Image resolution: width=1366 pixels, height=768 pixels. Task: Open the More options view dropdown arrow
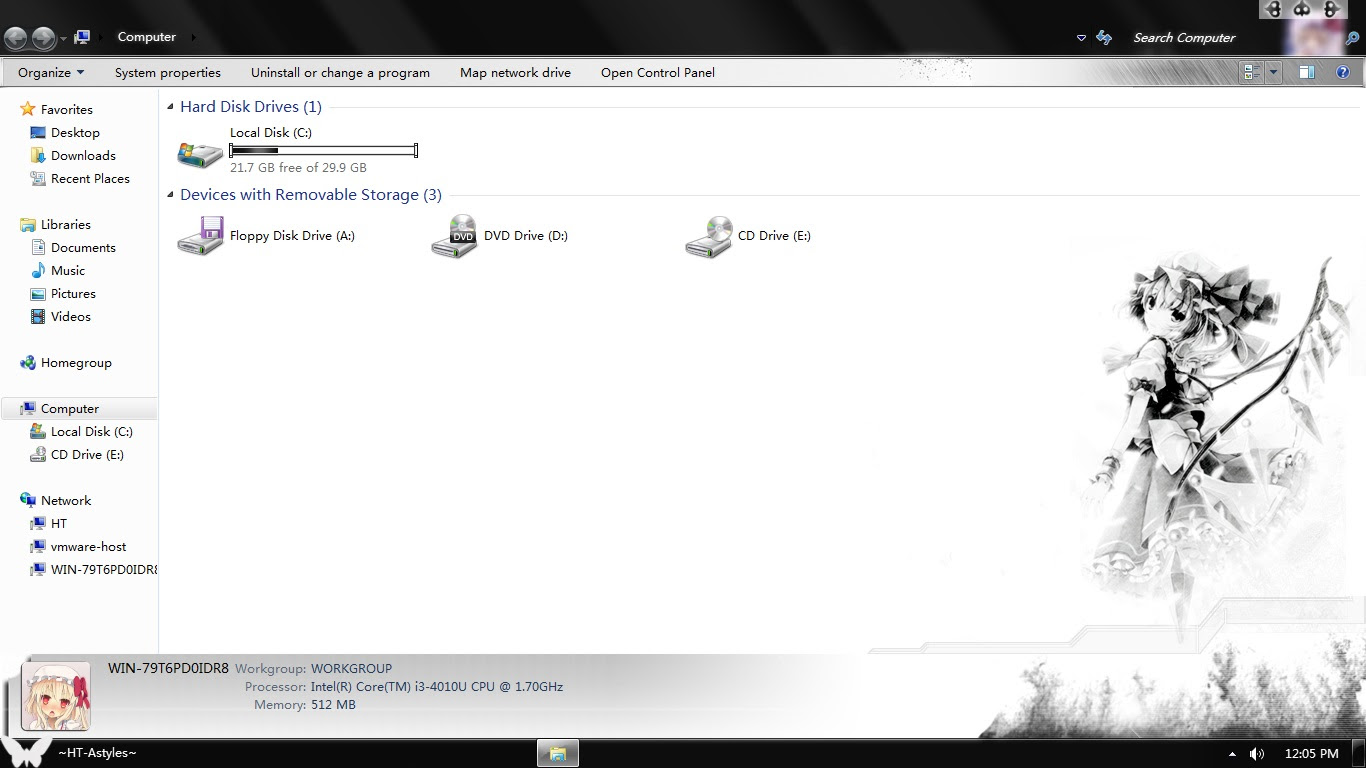1273,72
